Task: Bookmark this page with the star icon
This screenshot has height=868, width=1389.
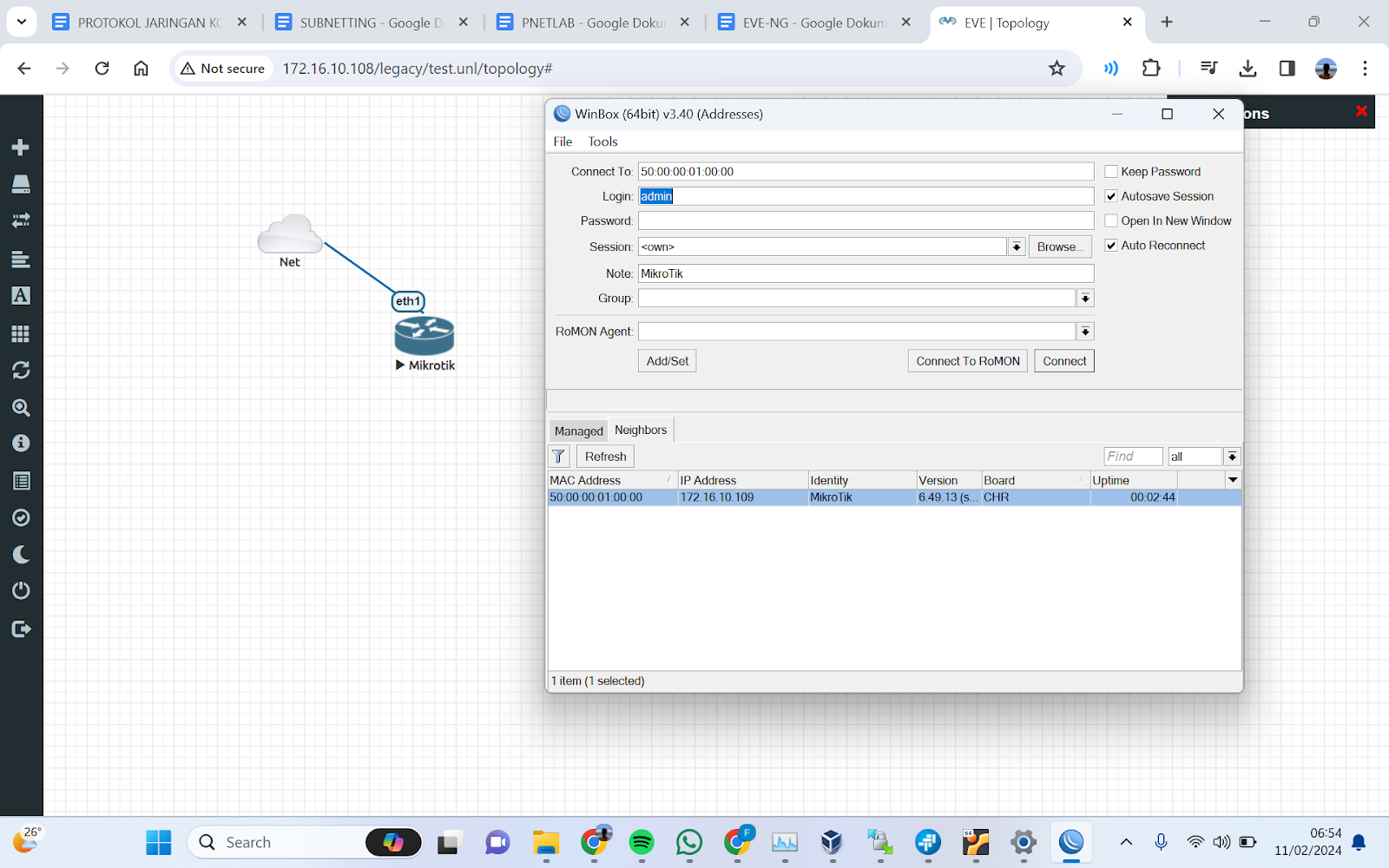Action: point(1057,69)
